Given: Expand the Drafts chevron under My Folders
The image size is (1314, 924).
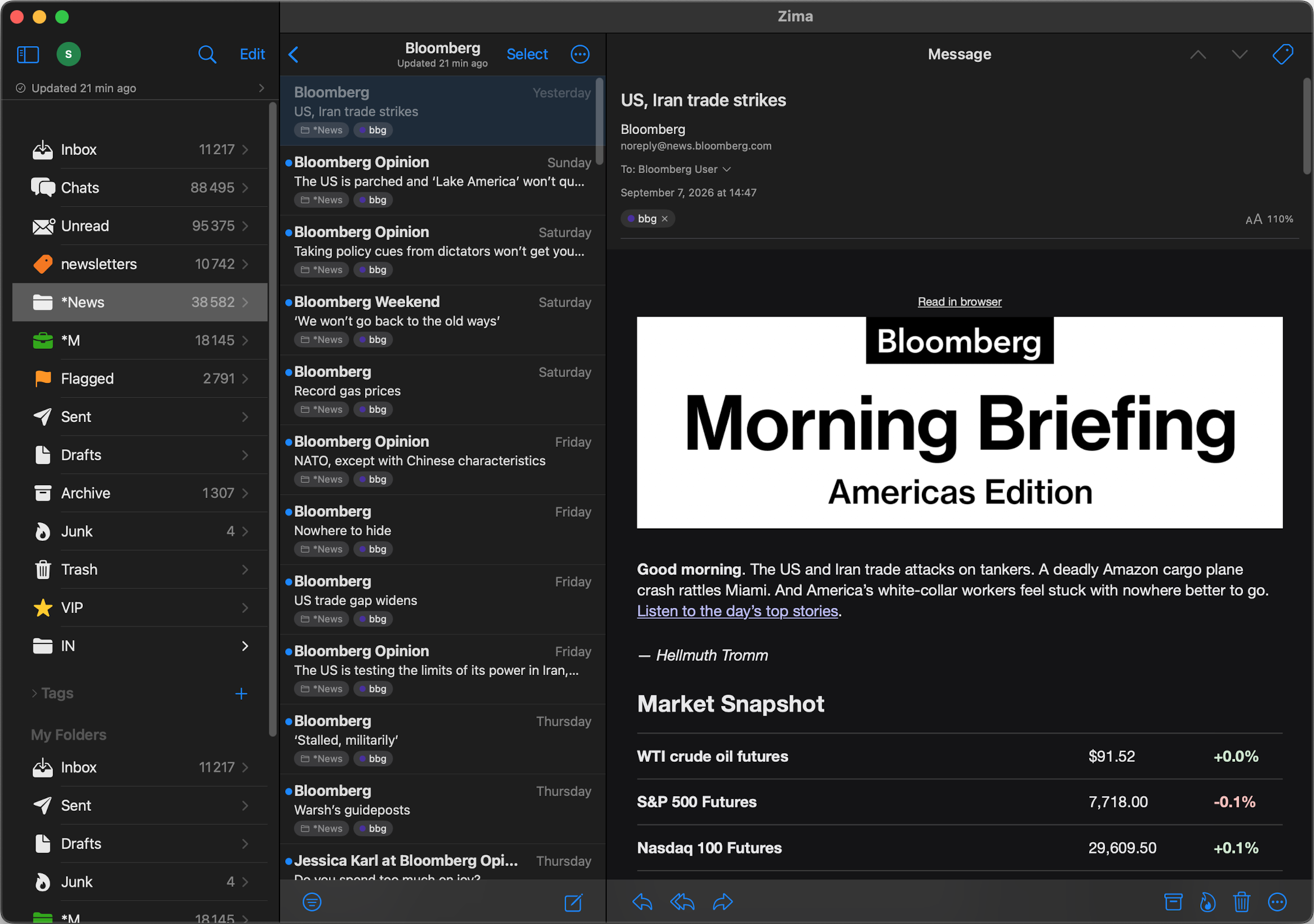Looking at the screenshot, I should [245, 844].
